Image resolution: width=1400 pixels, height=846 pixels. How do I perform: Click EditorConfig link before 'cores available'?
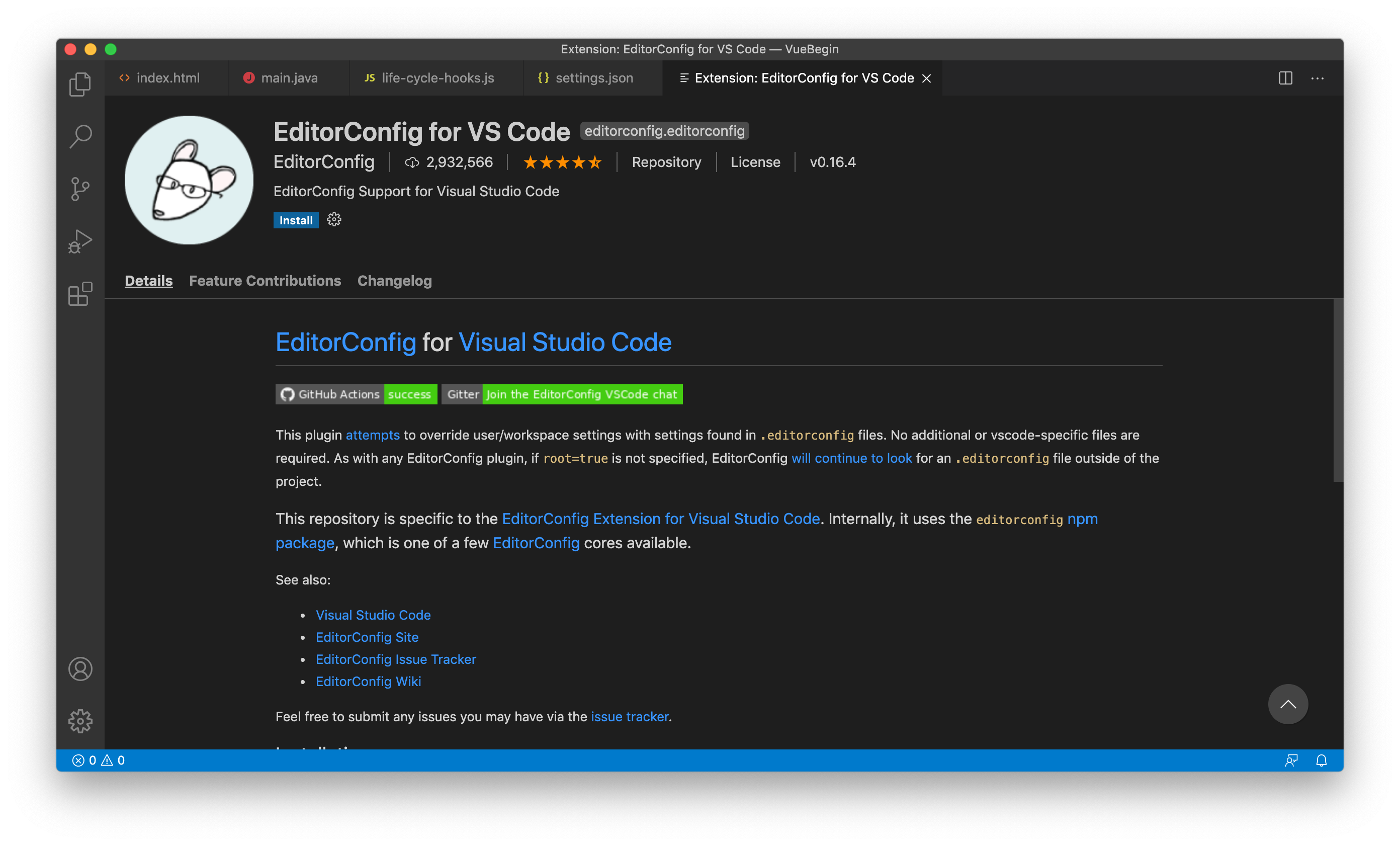(536, 543)
